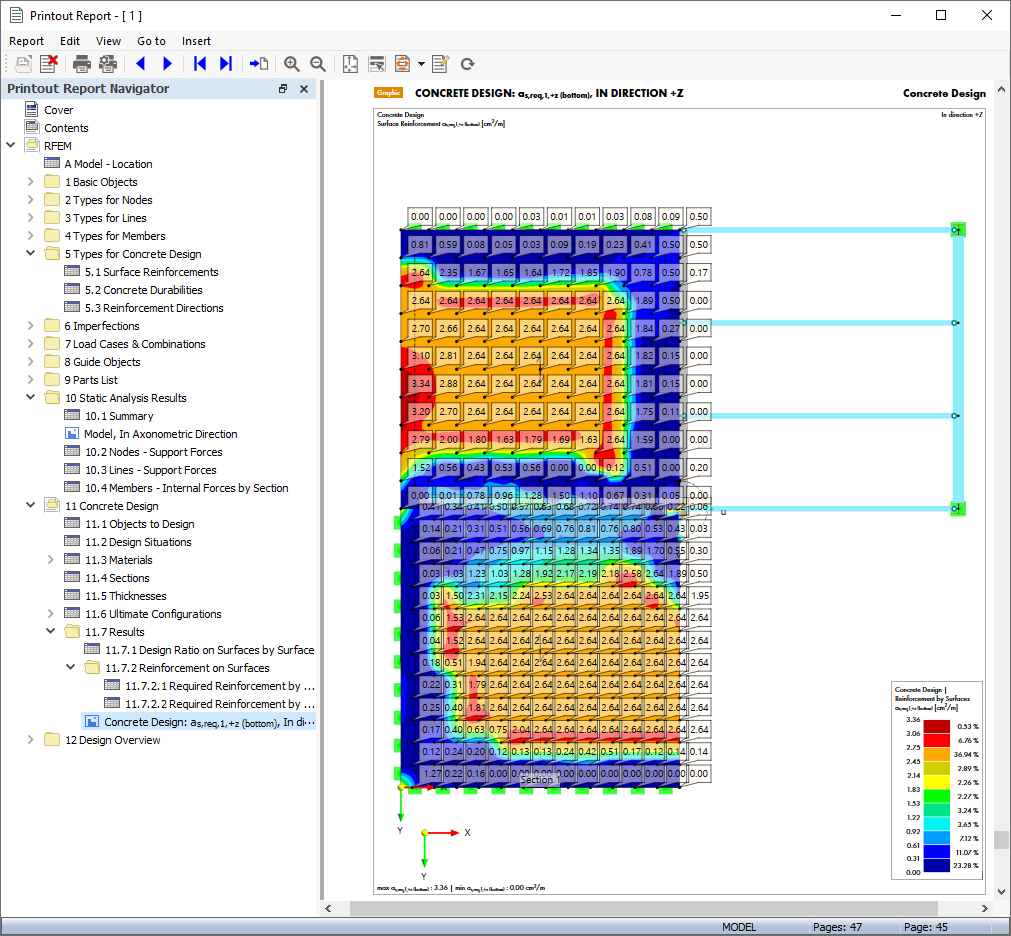Zoom out of the report
Screen dimensions: 1011x936
pyautogui.click(x=318, y=64)
